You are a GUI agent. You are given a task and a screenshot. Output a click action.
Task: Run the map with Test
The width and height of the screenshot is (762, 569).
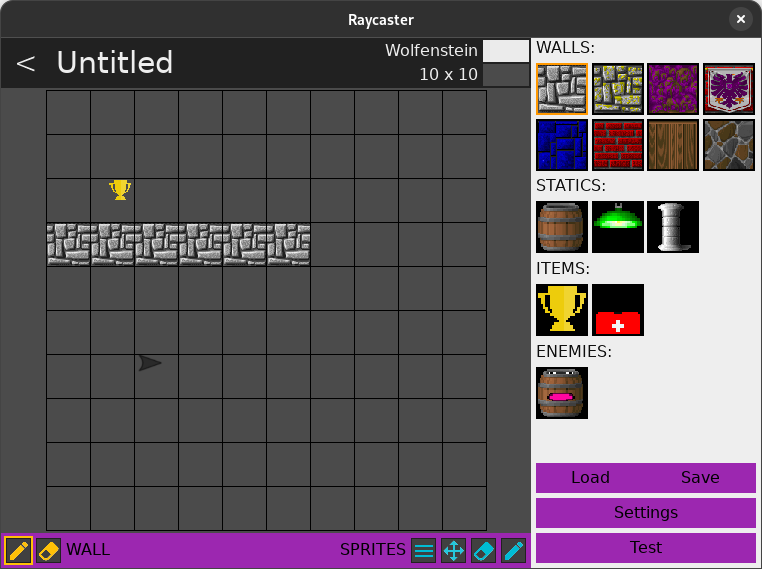pyautogui.click(x=646, y=548)
